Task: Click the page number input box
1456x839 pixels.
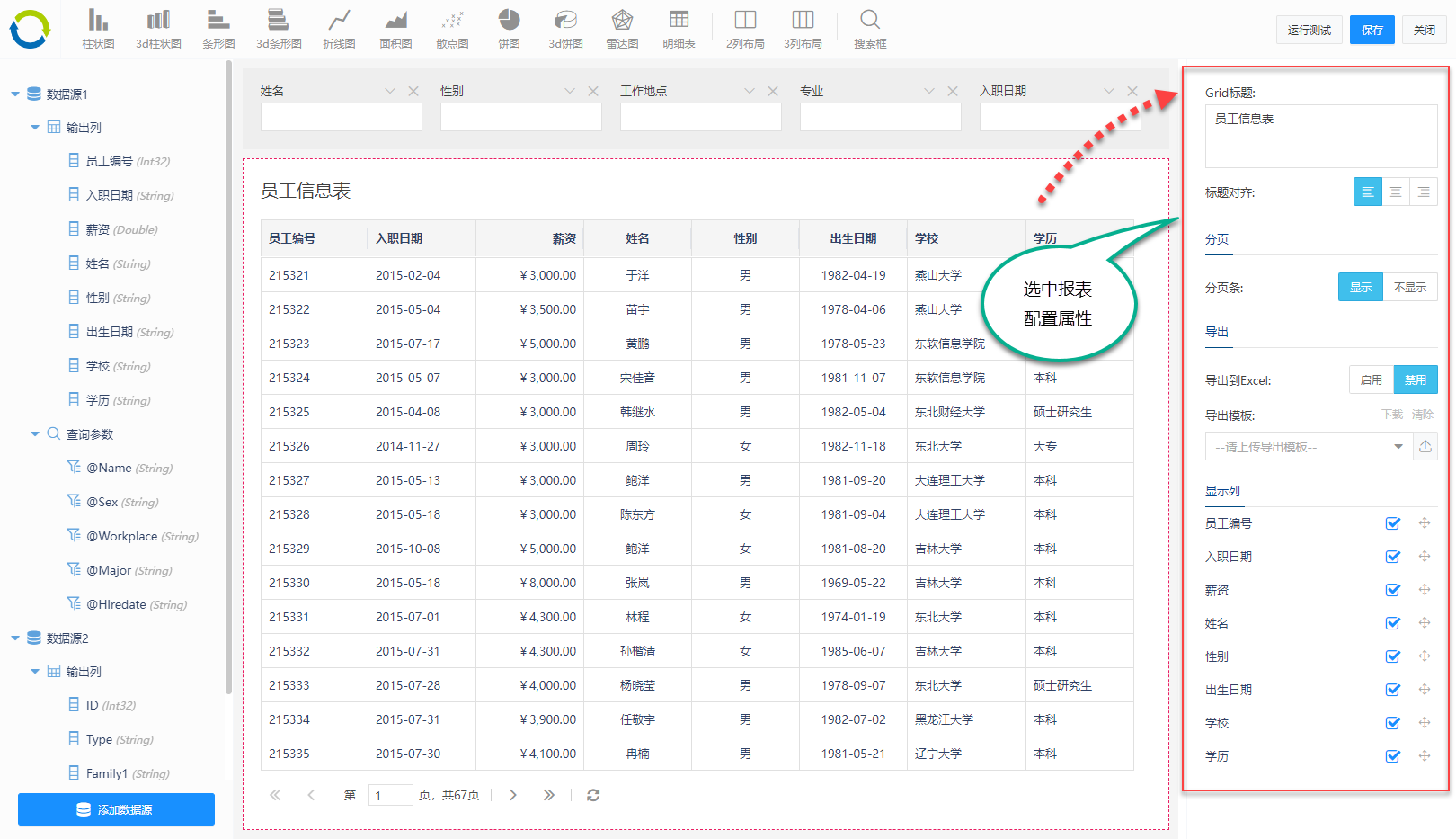Action: pyautogui.click(x=390, y=795)
